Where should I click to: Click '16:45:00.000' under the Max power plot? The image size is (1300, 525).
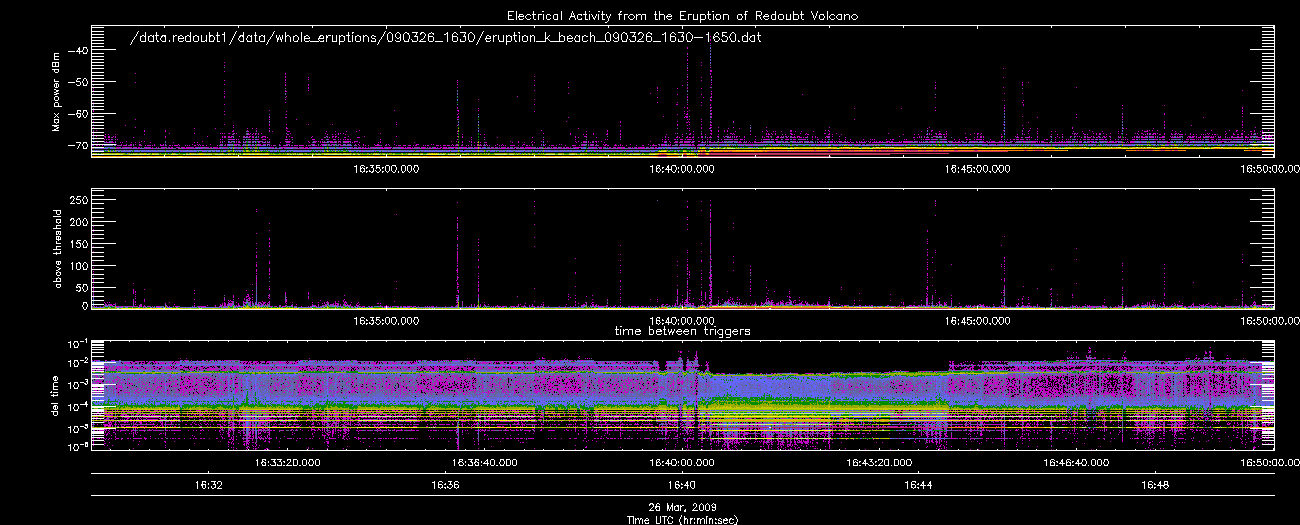pos(979,170)
